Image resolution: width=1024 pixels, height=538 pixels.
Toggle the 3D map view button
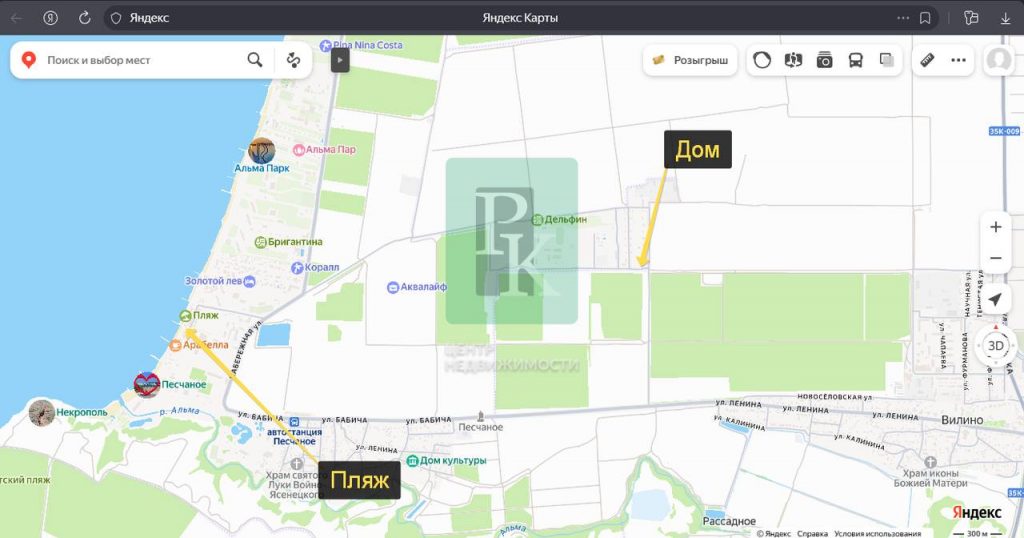[x=996, y=346]
